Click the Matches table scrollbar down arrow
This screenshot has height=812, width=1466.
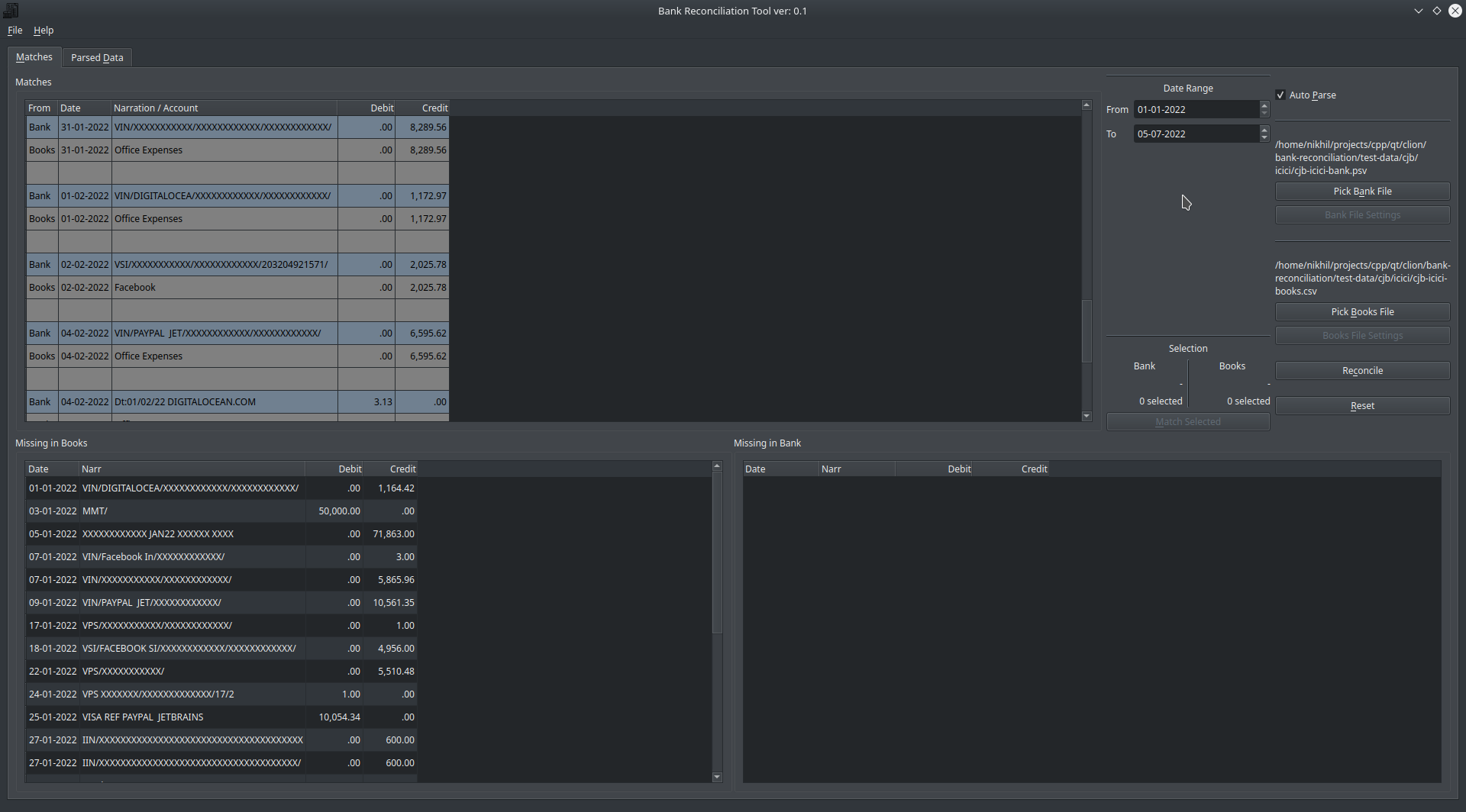pos(1087,416)
